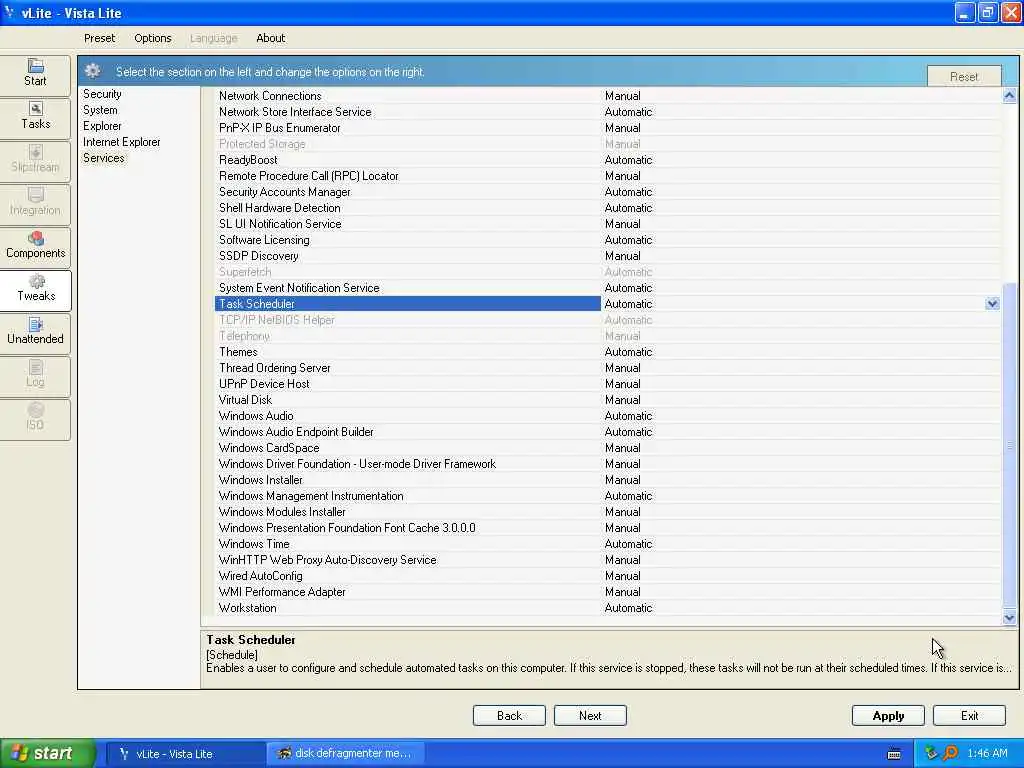This screenshot has width=1024, height=768.
Task: Open the Start section in sidebar
Action: (35, 74)
